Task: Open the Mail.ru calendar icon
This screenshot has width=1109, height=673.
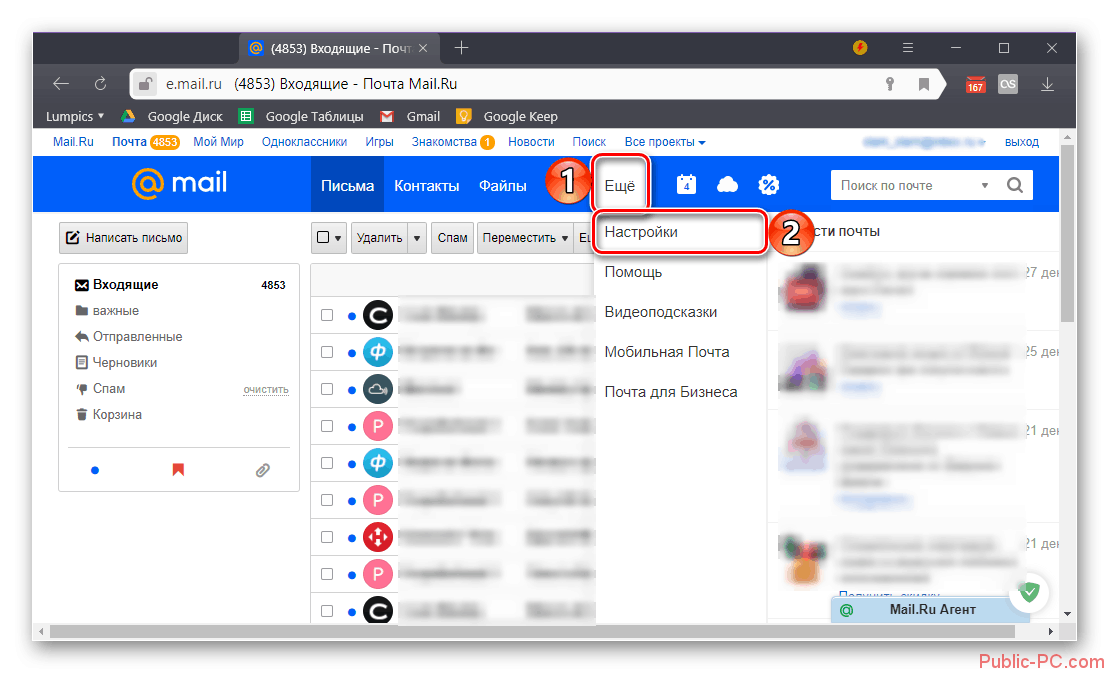Action: click(686, 185)
